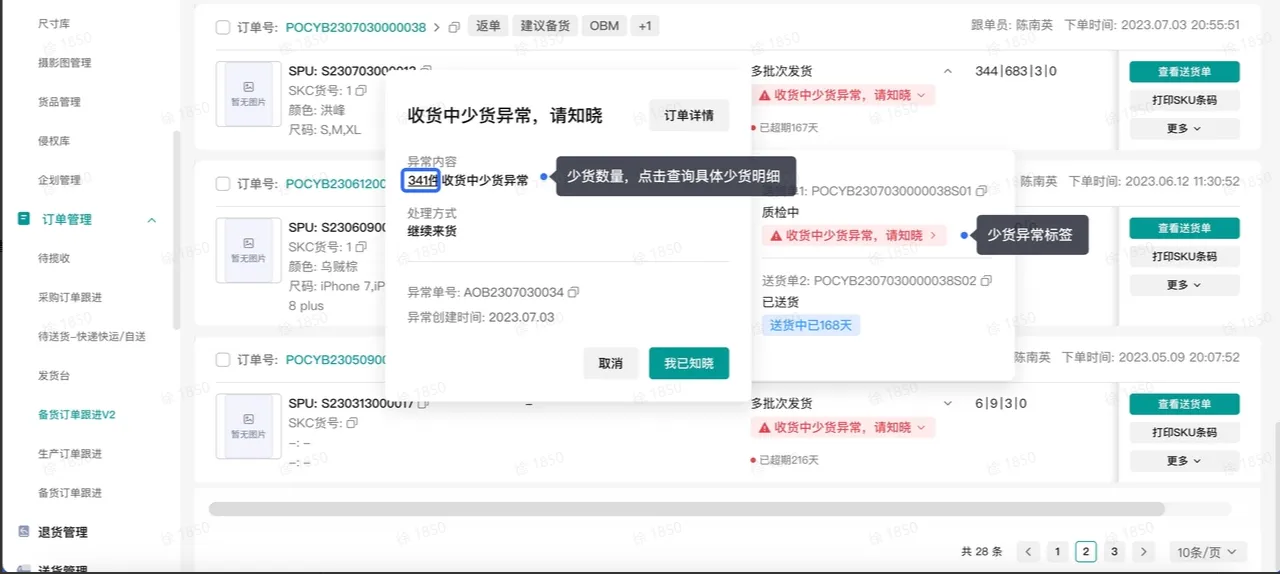Click the 暂无图片 thumbnail of the 乌贼棕 item

pyautogui.click(x=248, y=250)
